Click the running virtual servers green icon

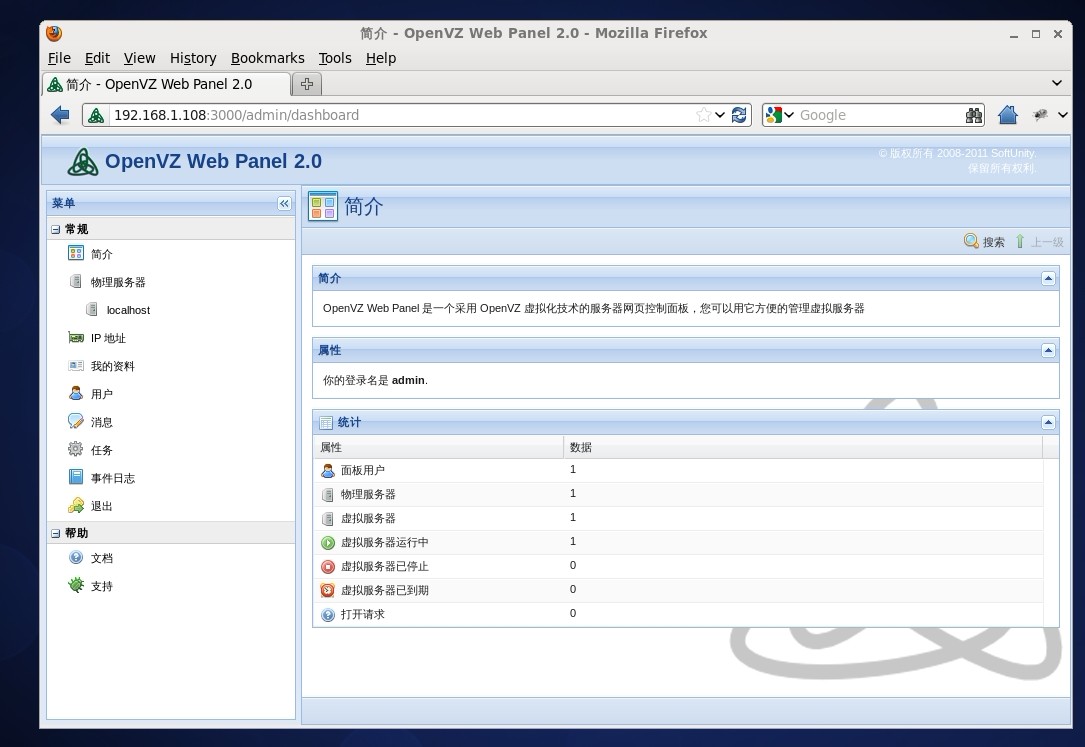pos(328,543)
